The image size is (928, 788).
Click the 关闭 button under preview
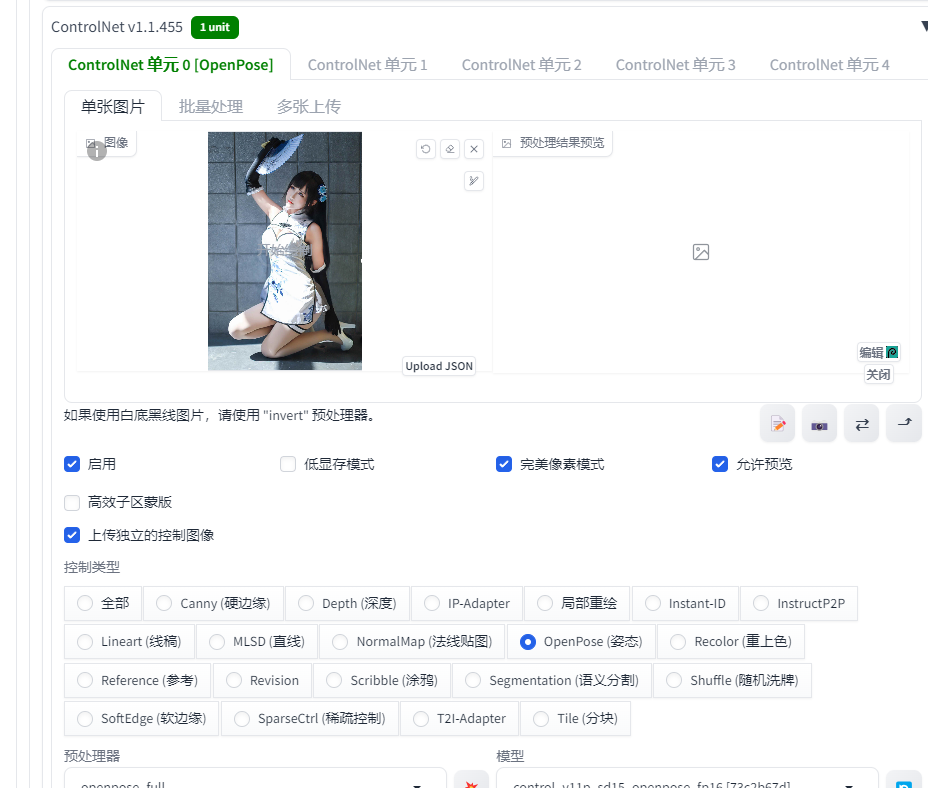click(x=878, y=375)
